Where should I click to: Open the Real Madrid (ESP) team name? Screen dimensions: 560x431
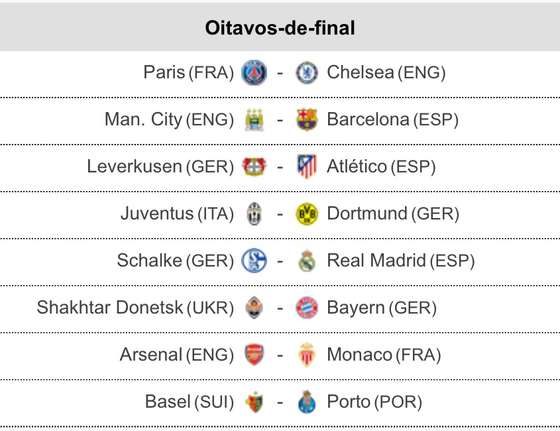click(x=401, y=261)
